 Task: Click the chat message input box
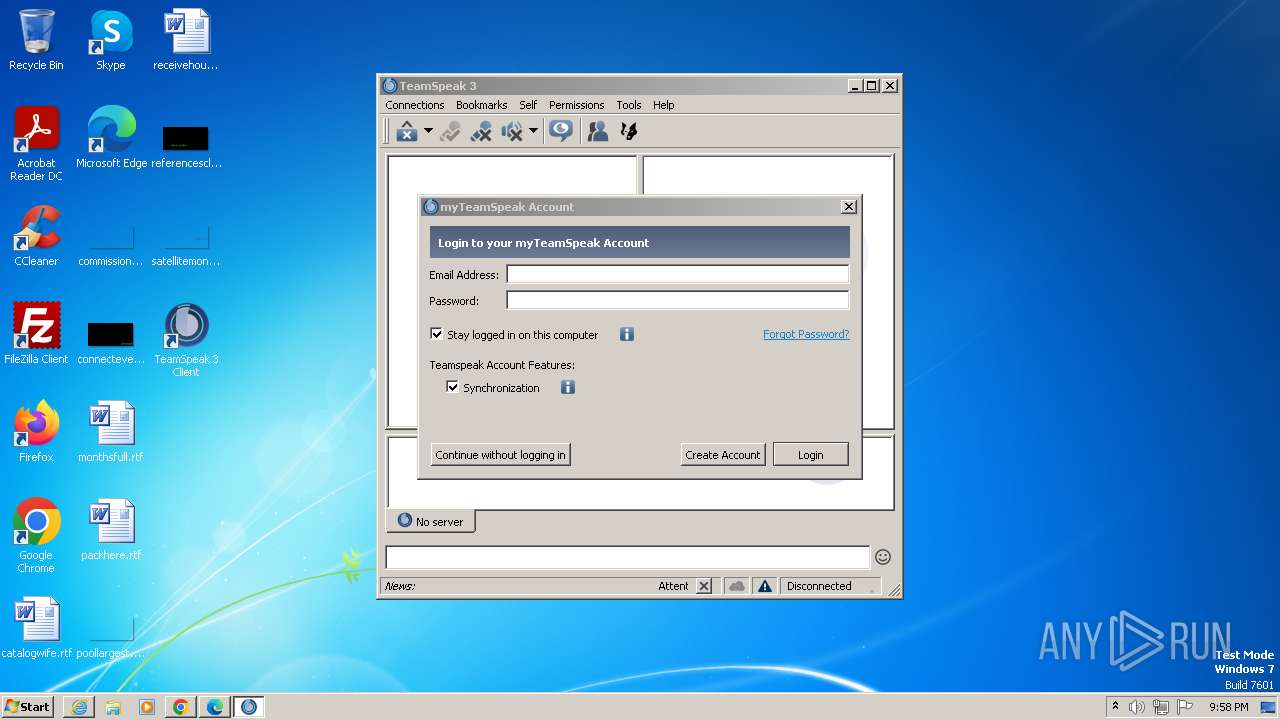point(628,557)
